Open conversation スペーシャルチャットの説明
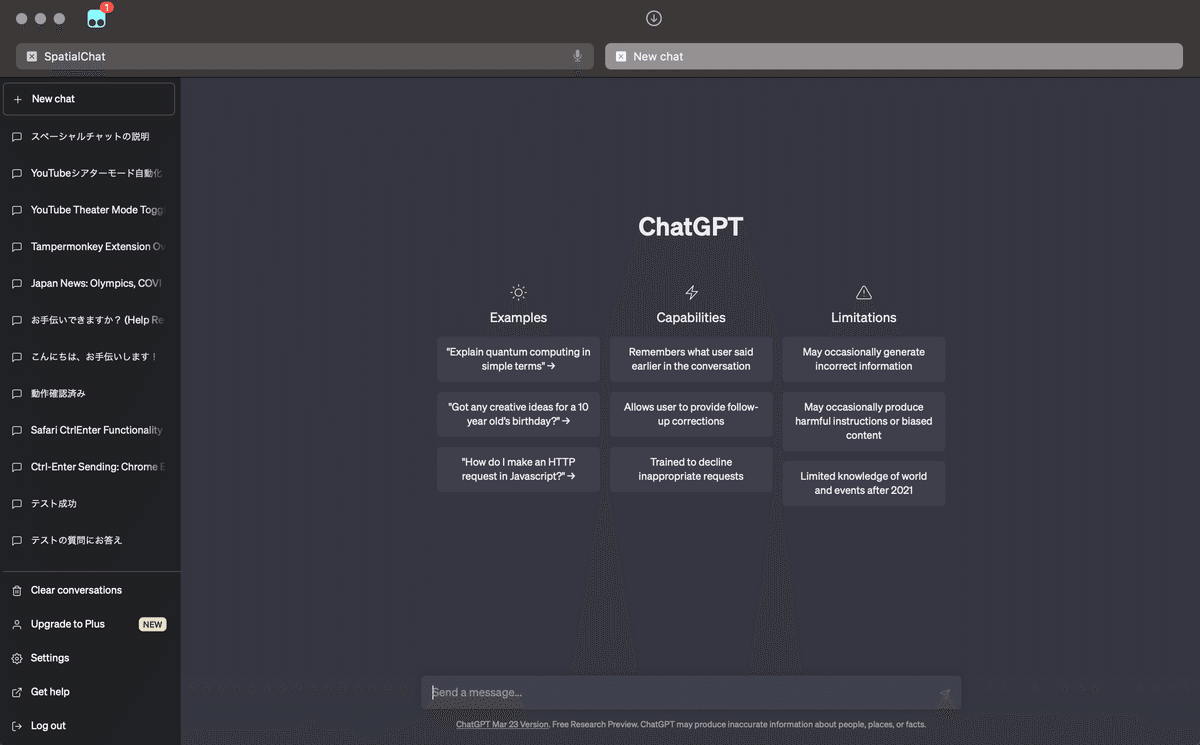The width and height of the screenshot is (1200, 745). click(x=90, y=136)
